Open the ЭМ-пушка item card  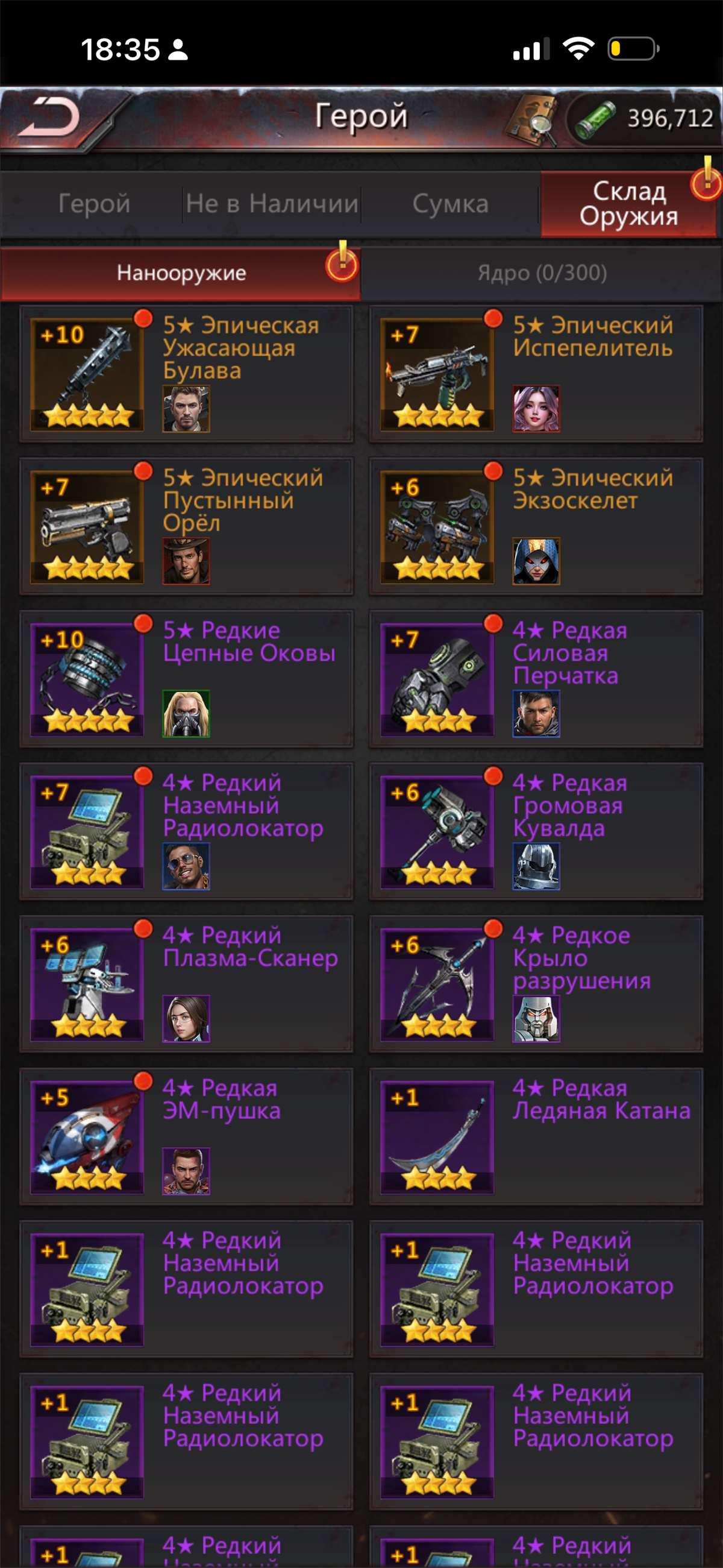tap(186, 1136)
